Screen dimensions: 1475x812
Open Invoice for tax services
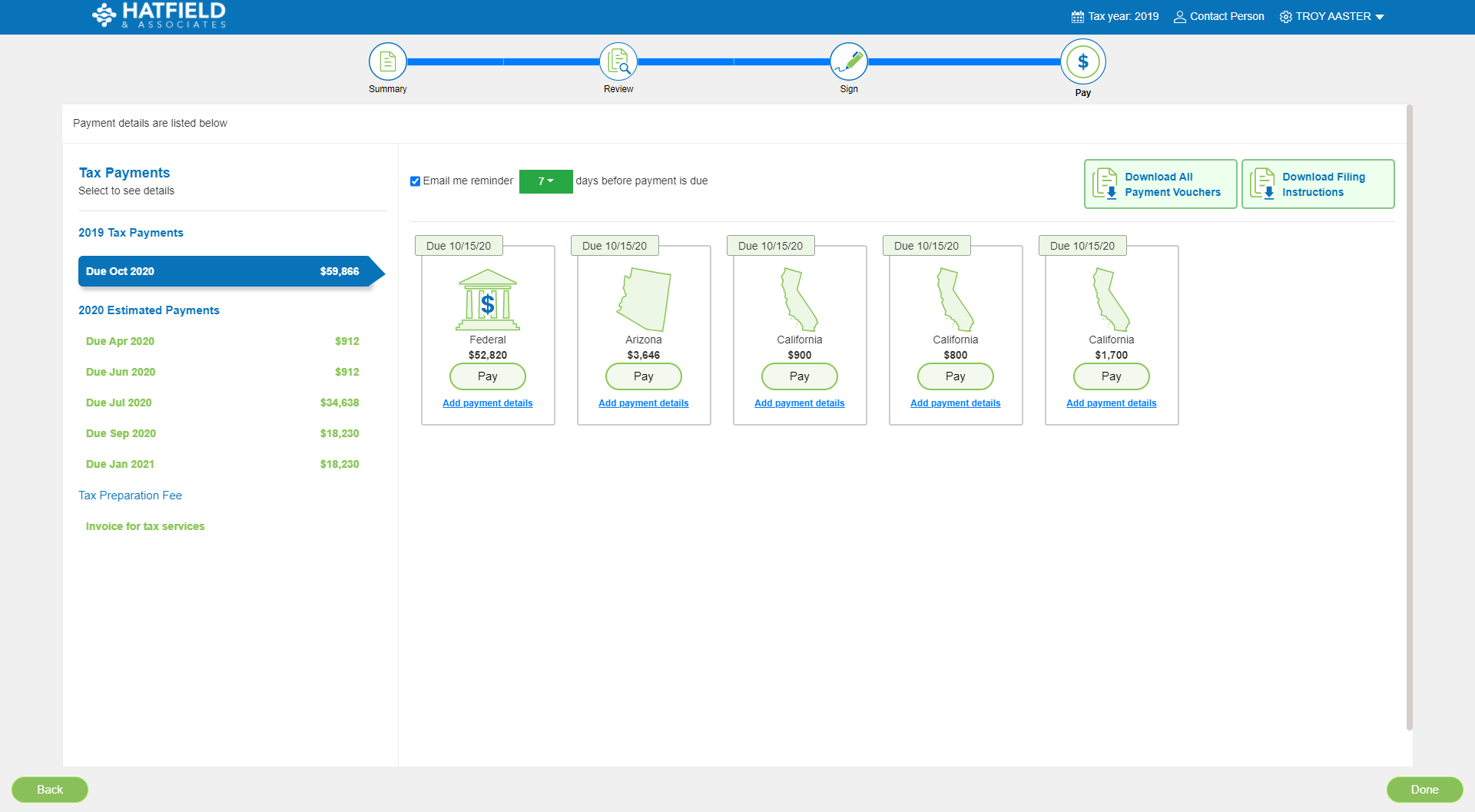click(145, 526)
